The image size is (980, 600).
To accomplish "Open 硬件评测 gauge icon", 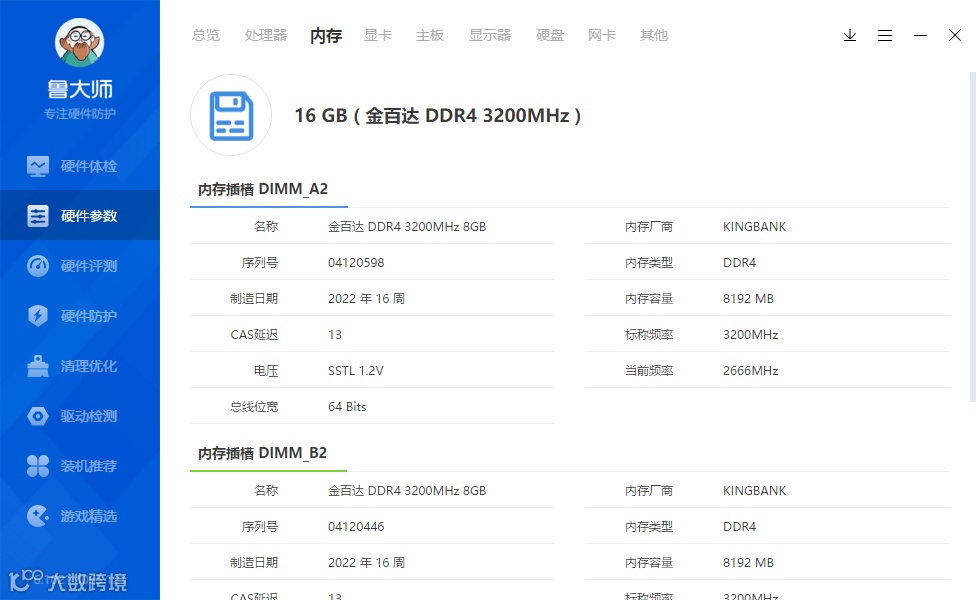I will [x=38, y=266].
